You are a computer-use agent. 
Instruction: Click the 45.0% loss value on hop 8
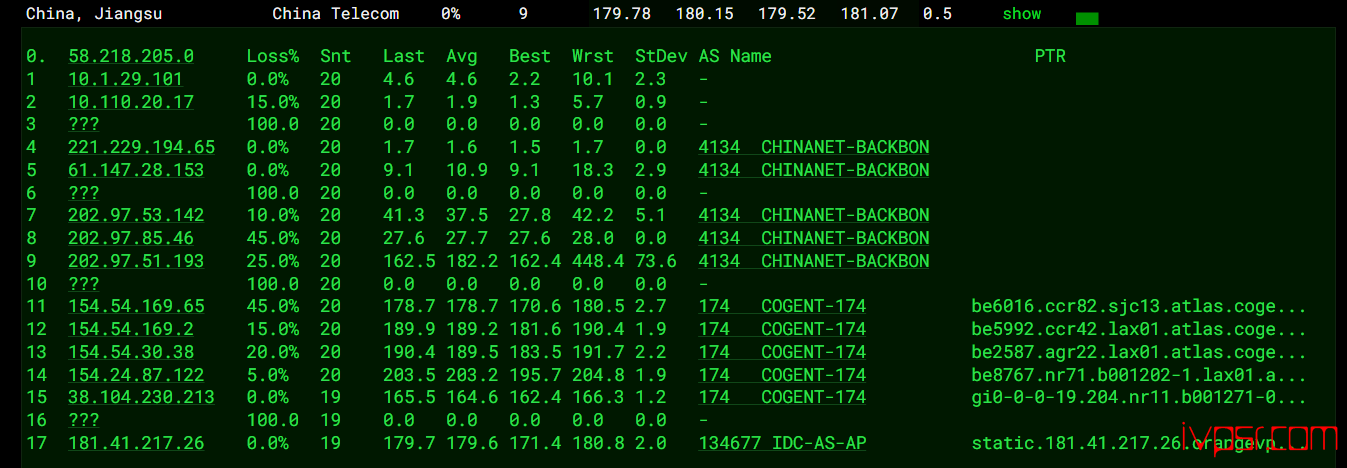coord(273,238)
